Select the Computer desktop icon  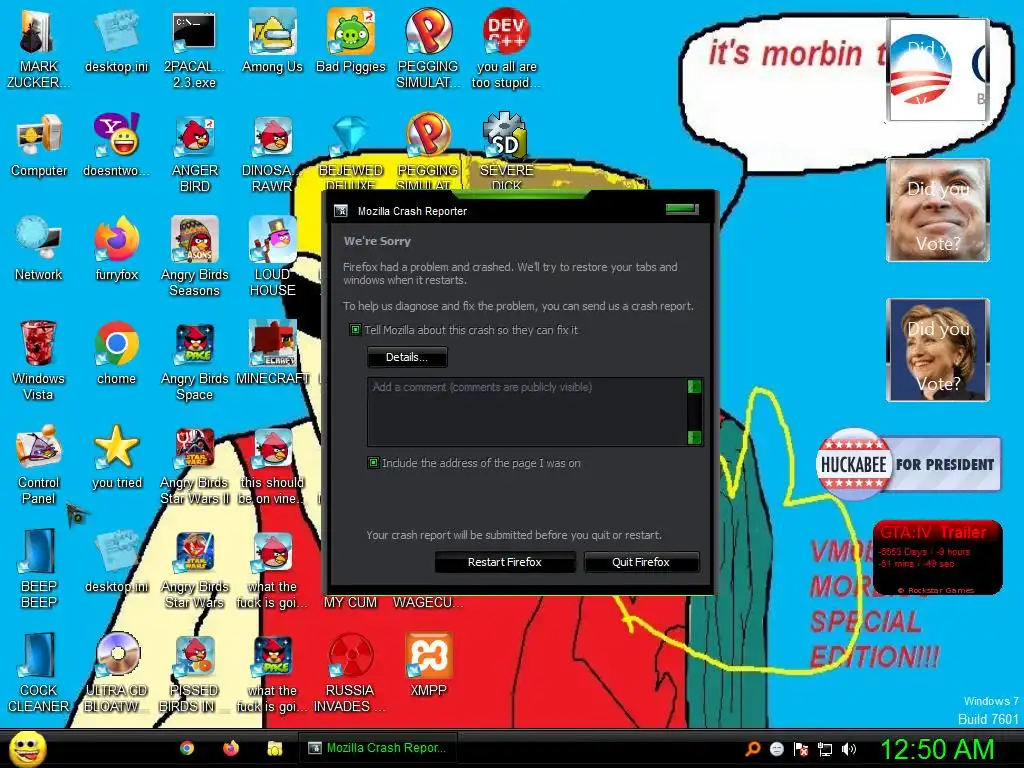(39, 145)
